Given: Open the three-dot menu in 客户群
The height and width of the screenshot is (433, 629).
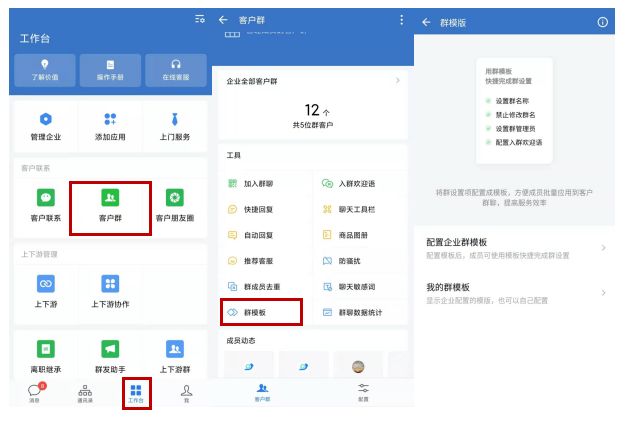Looking at the screenshot, I should click(401, 20).
